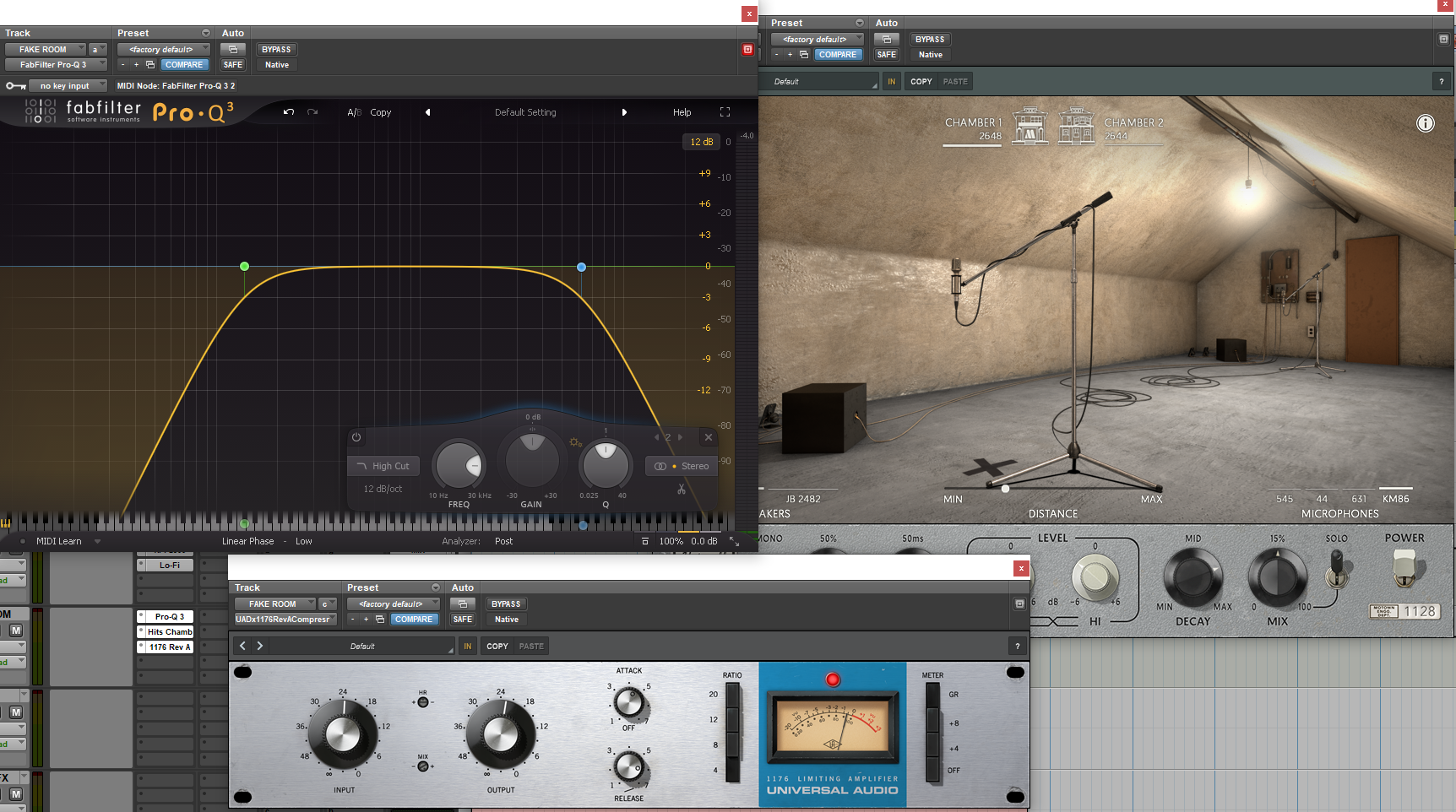Toggle SAFE in Pro-Q 3 window
Viewport: 1456px width, 812px height.
coord(233,65)
